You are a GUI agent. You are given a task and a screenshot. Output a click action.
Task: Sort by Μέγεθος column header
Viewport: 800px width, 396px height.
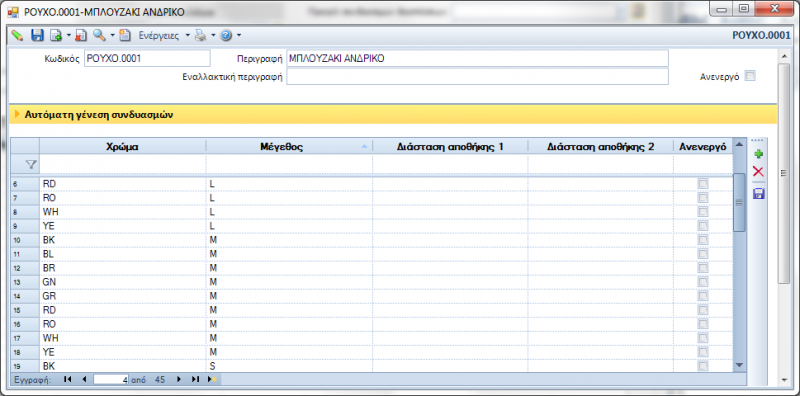[x=289, y=147]
